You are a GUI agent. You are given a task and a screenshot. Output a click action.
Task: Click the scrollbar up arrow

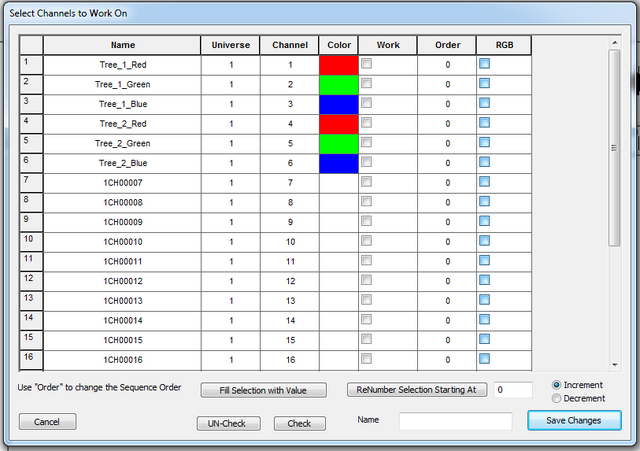pyautogui.click(x=615, y=42)
